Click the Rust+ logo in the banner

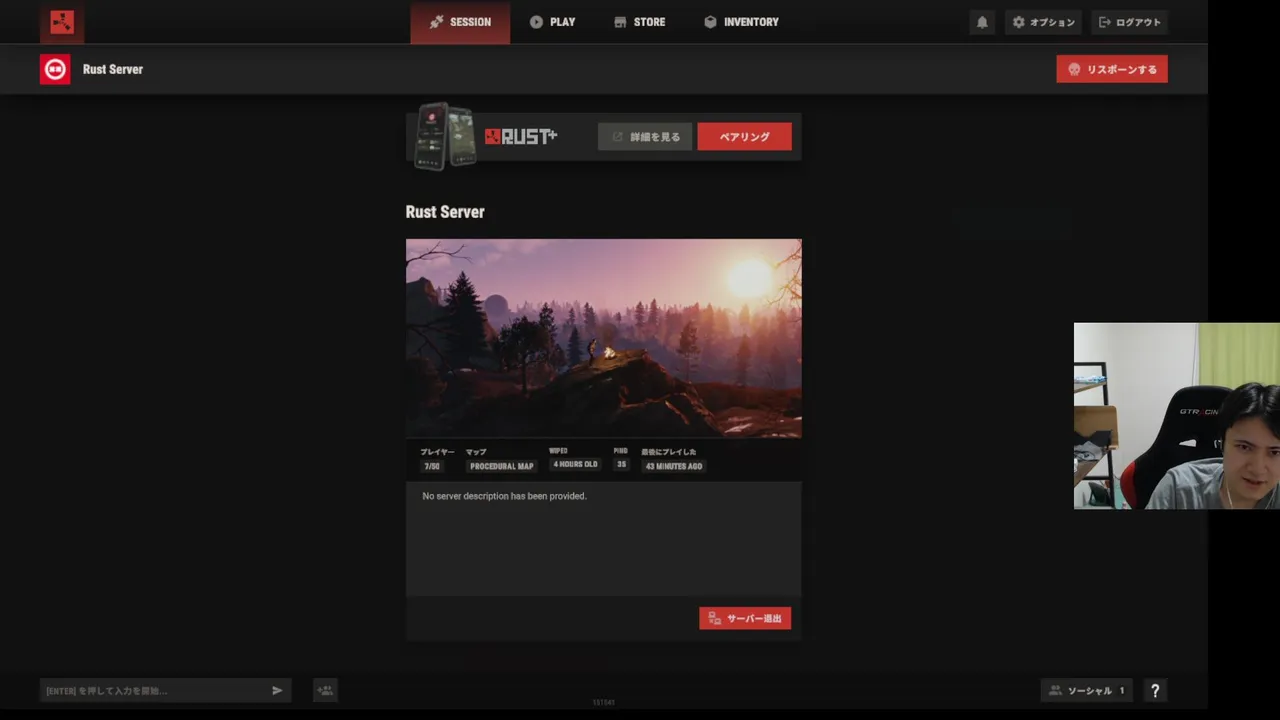click(521, 137)
